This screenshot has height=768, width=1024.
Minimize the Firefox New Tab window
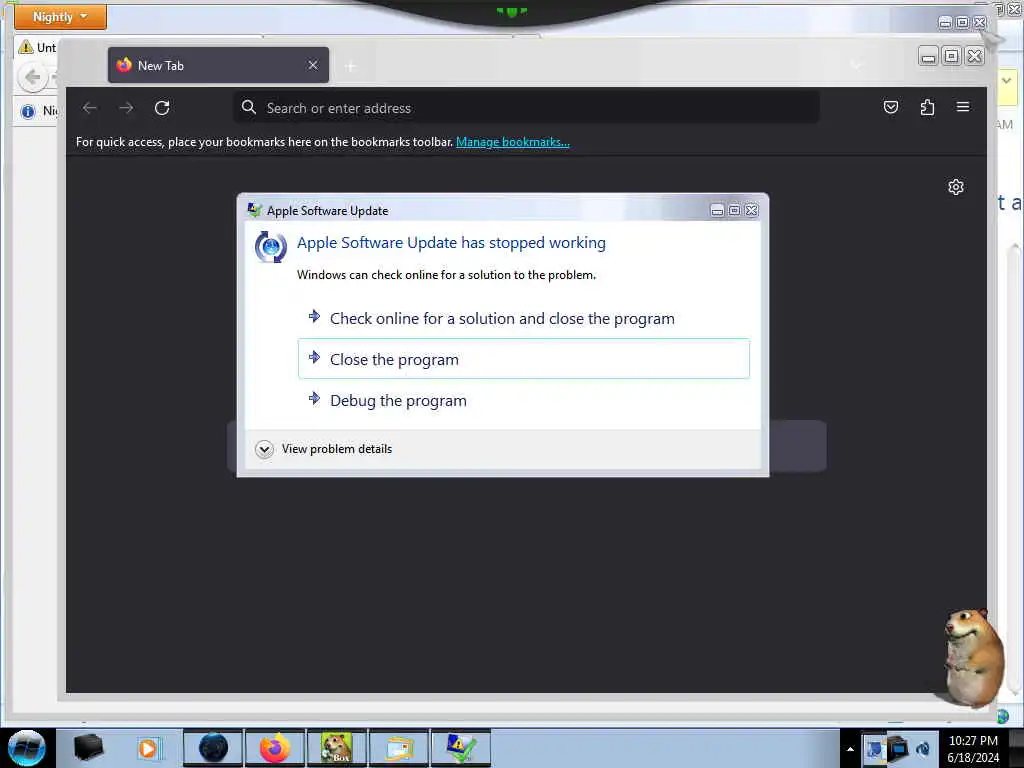click(x=928, y=56)
